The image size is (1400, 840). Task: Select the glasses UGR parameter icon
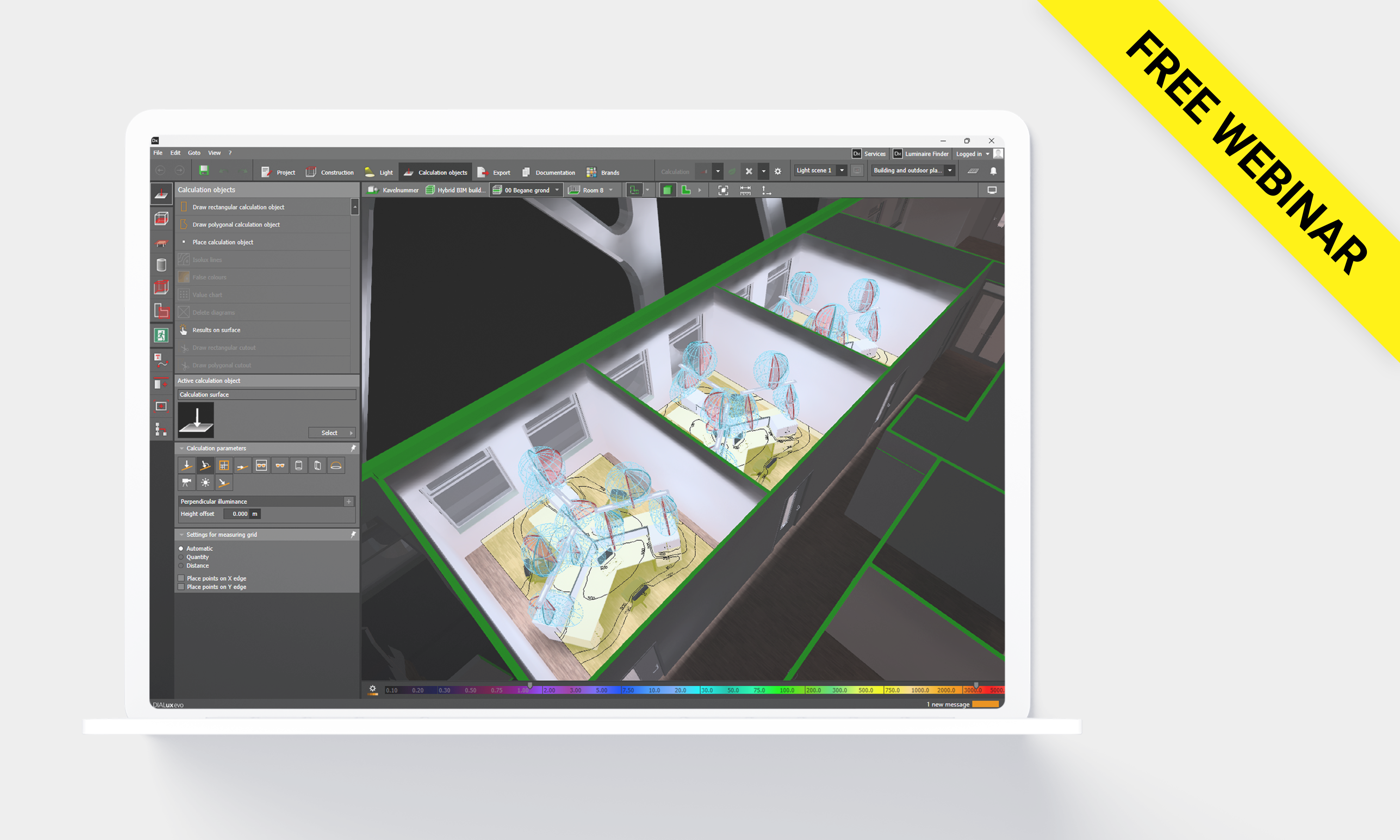coord(280,465)
